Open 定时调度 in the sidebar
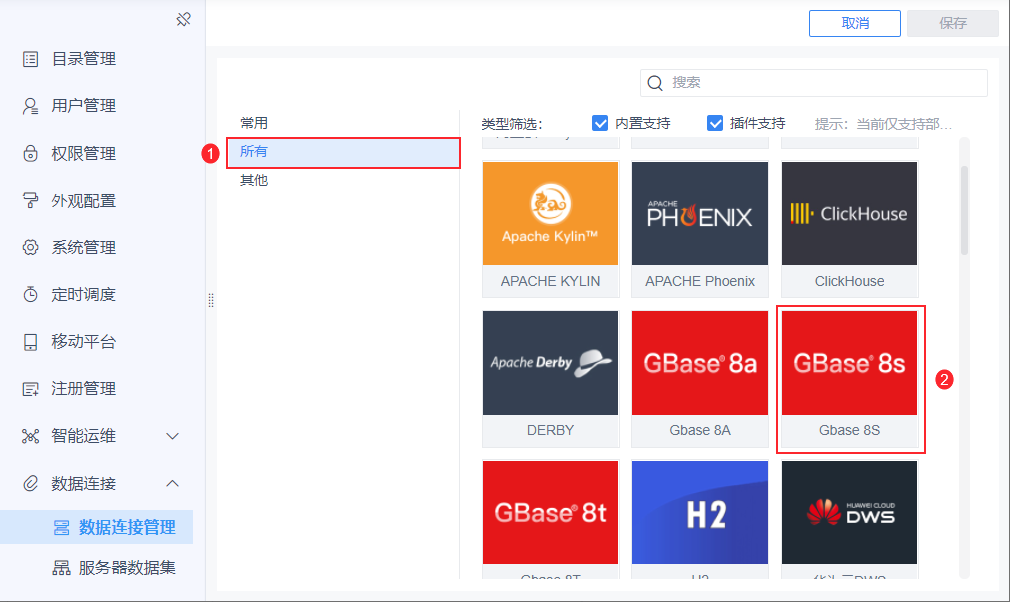Image resolution: width=1010 pixels, height=602 pixels. click(84, 294)
